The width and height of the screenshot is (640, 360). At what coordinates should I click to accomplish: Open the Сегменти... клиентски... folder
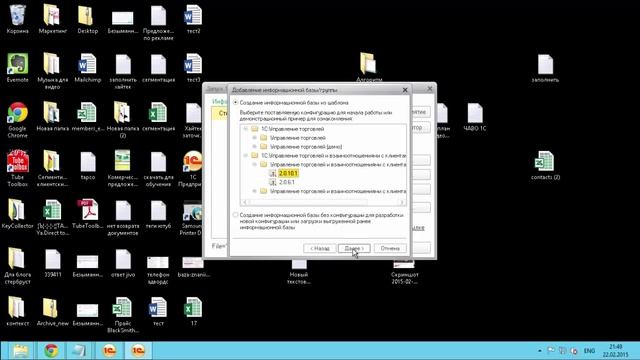(52, 168)
